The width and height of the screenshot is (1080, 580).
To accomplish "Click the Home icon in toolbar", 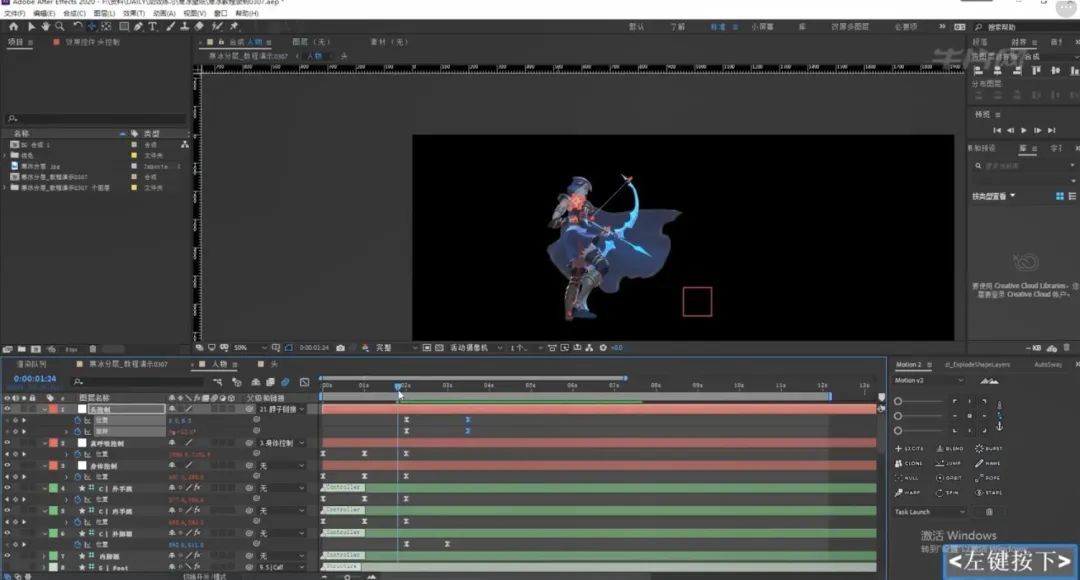I will pos(12,27).
